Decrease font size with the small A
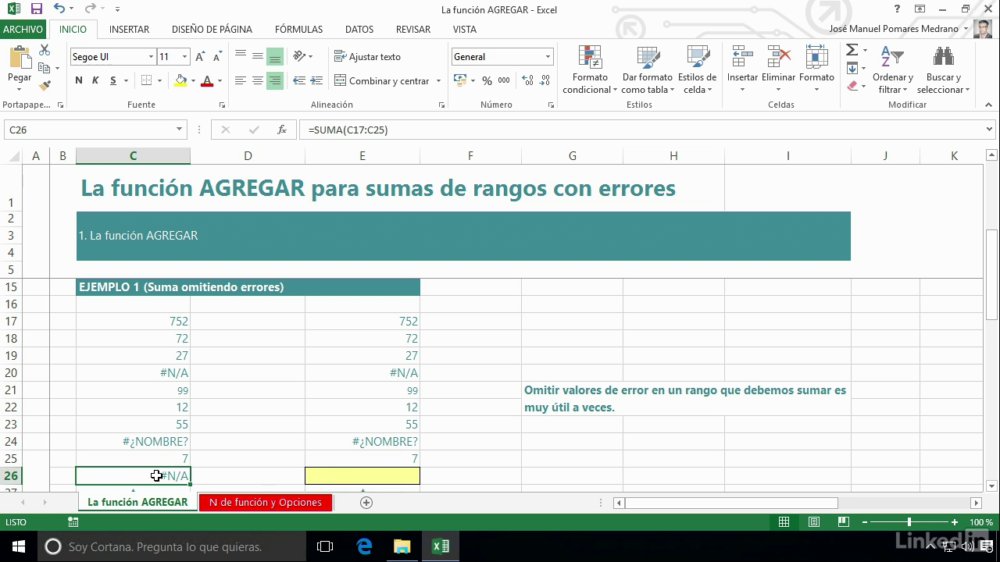 pos(217,57)
